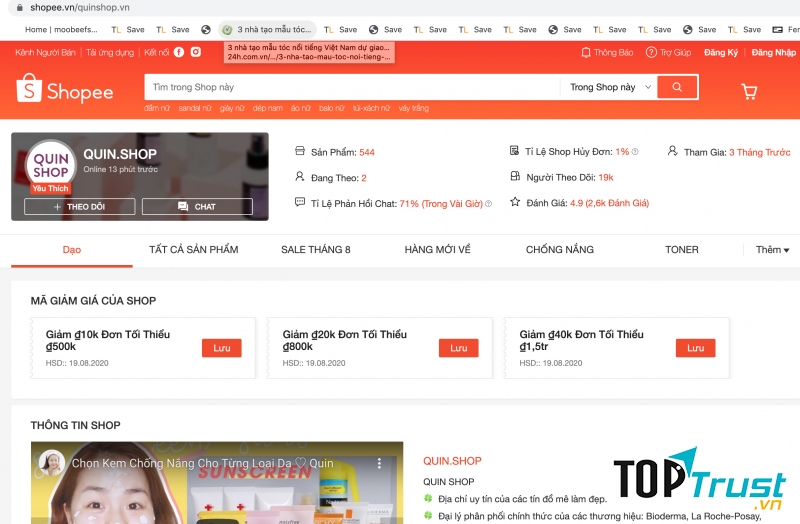Switch to TẤT CẢ SẢN PHẨM tab

[x=193, y=249]
